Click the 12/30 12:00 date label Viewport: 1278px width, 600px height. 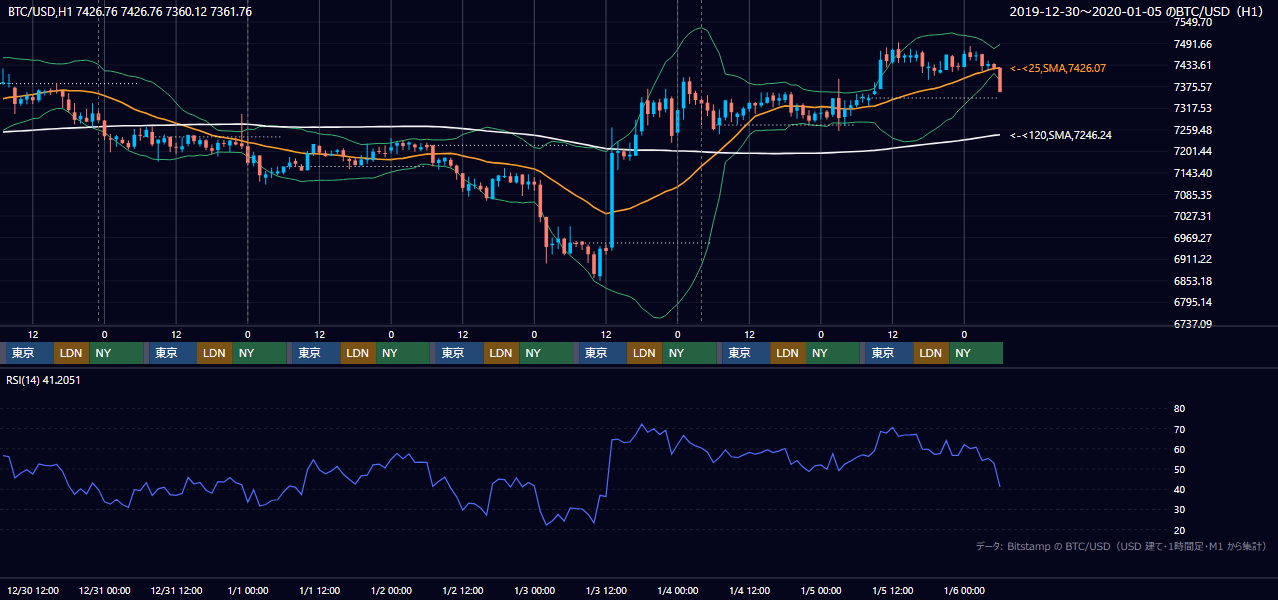(x=33, y=591)
